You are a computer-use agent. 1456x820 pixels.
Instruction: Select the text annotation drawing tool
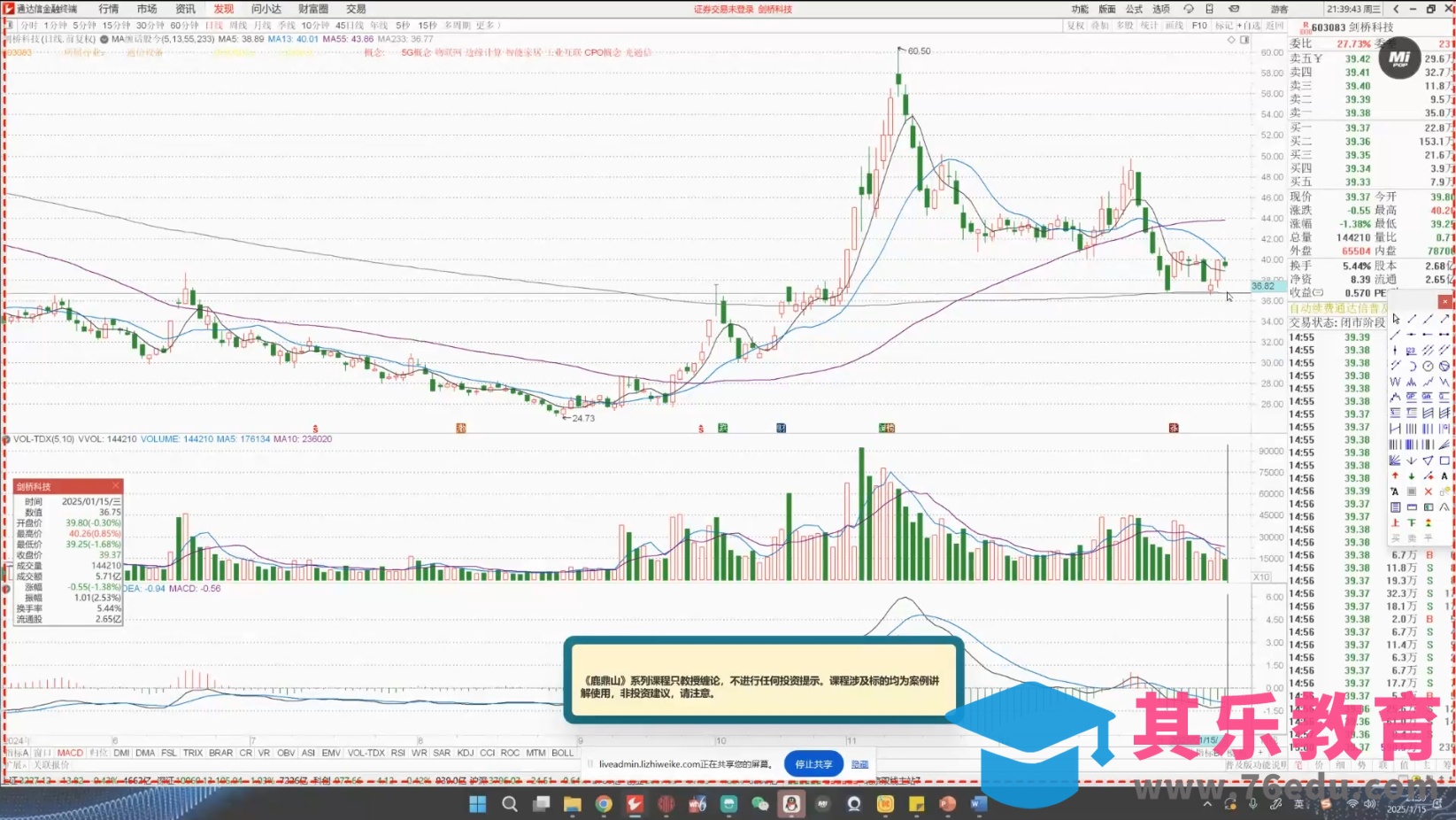[x=1444, y=476]
